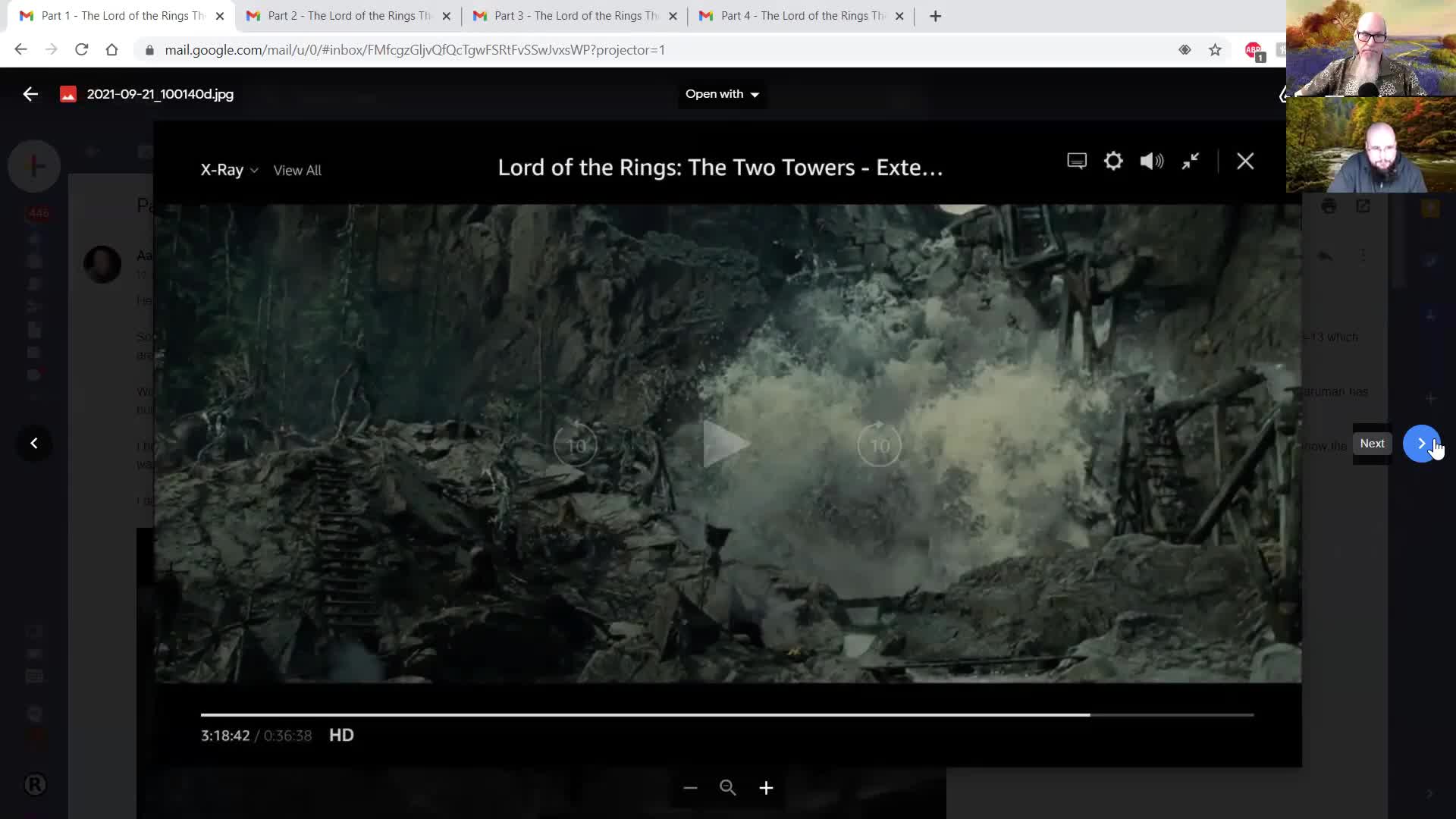This screenshot has width=1456, height=819.
Task: Click the HD label in the image
Action: point(341,735)
